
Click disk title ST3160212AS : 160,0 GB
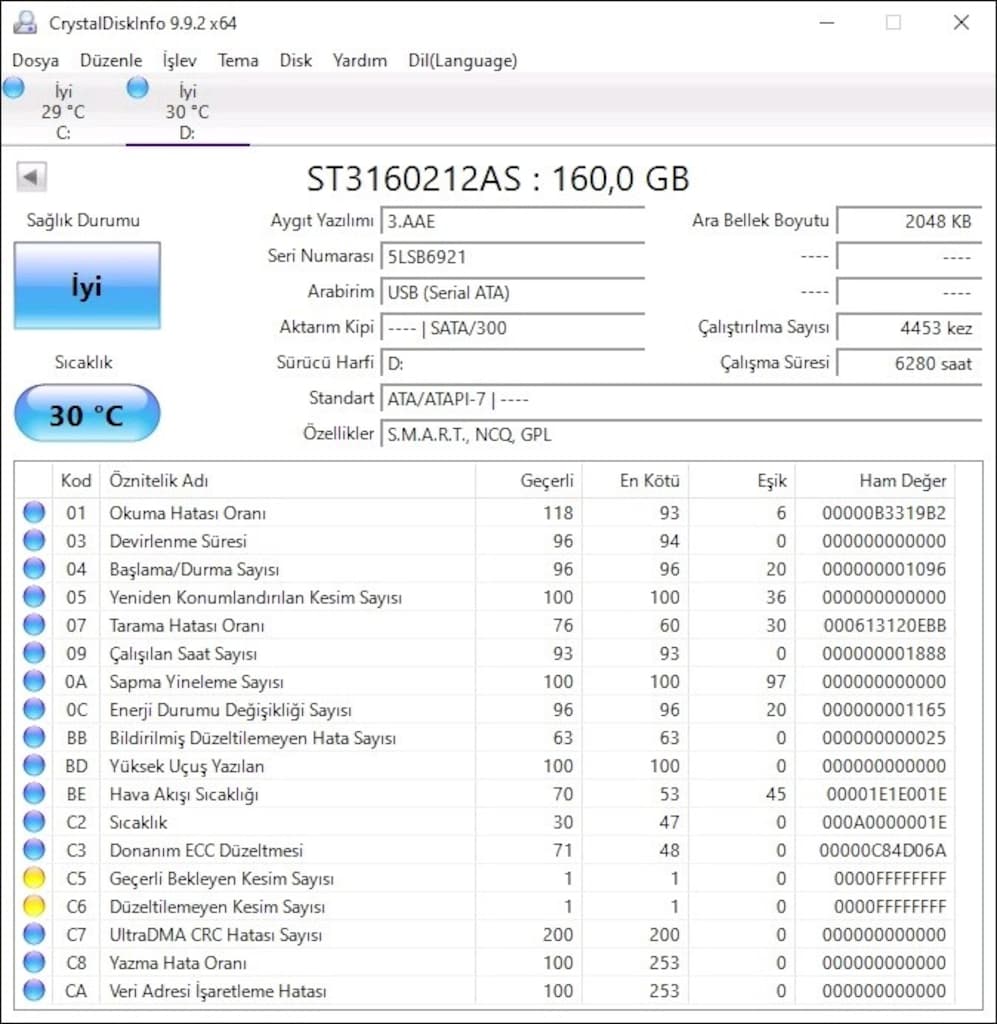[498, 178]
